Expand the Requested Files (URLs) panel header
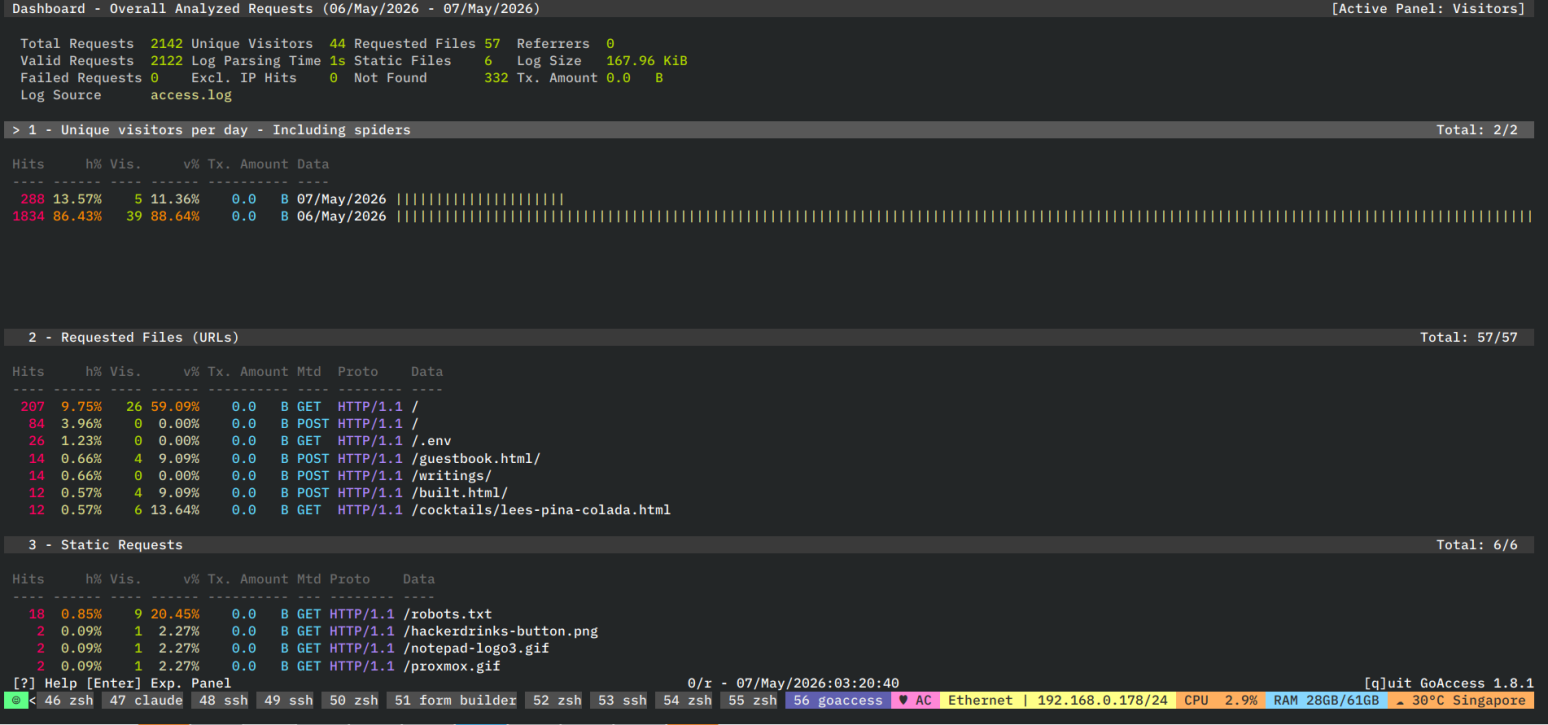This screenshot has width=1548, height=725. 769,337
